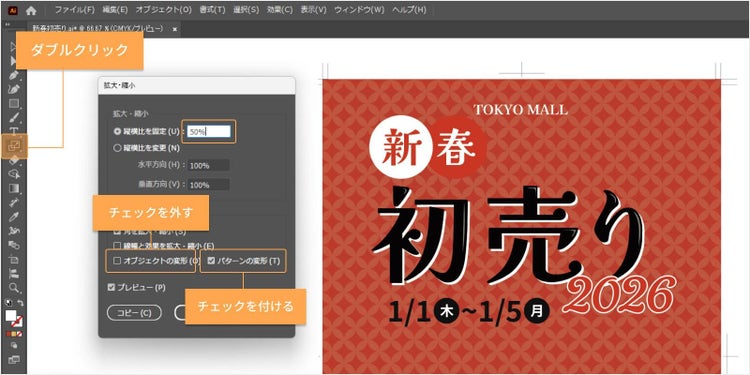The height and width of the screenshot is (375, 750).
Task: Select the Pen tool in the toolbar
Action: 14,76
